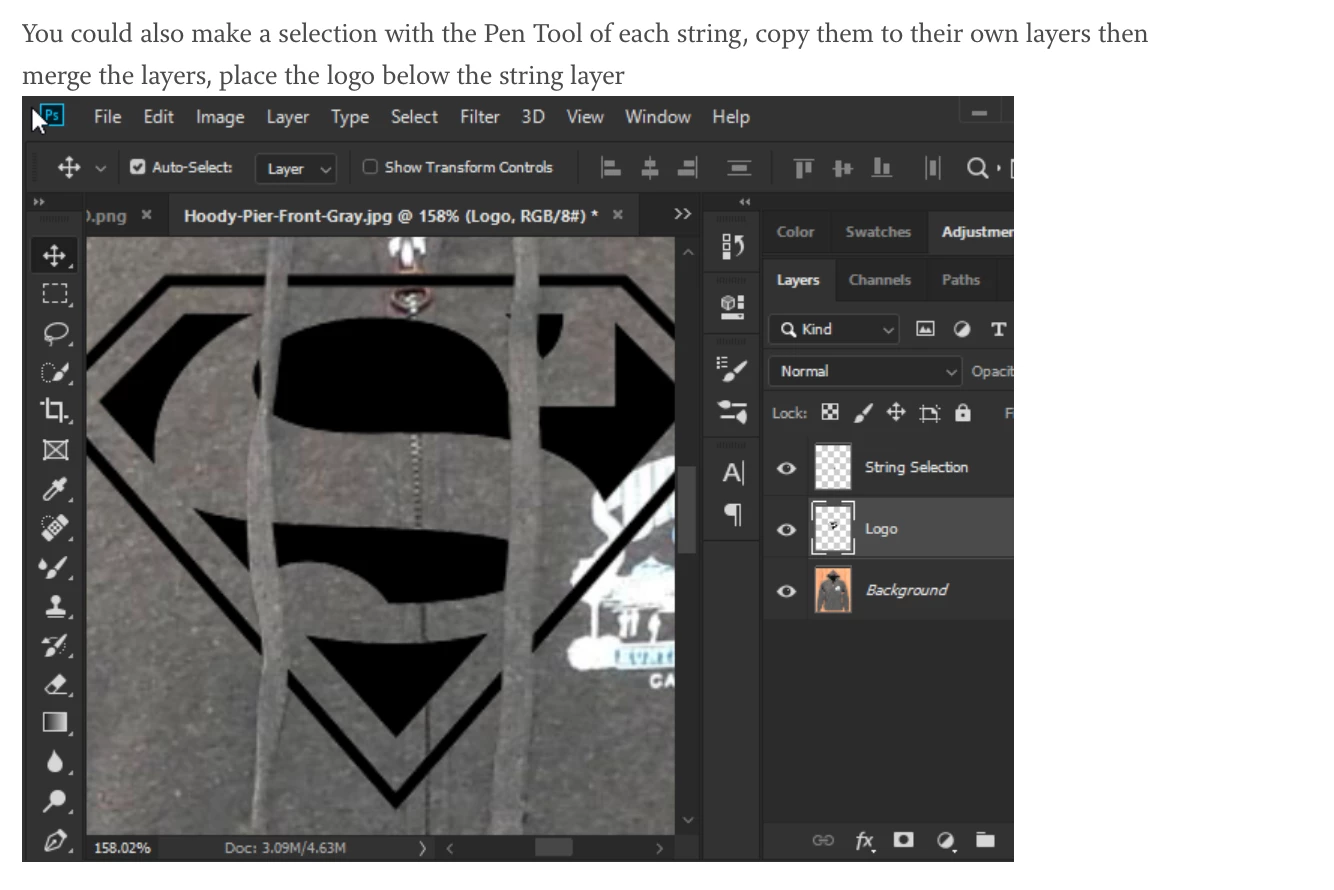The image size is (1334, 890).
Task: Open the Filter menu
Action: tap(480, 117)
